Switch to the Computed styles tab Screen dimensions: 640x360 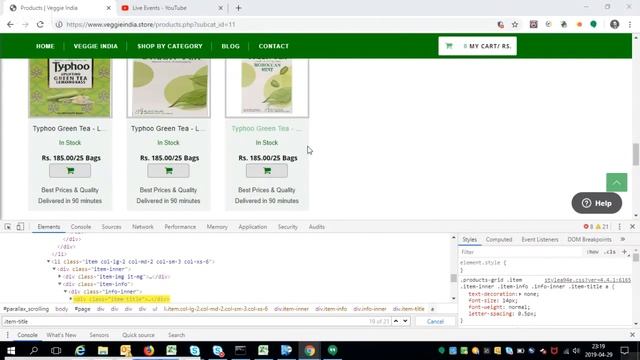tap(499, 240)
